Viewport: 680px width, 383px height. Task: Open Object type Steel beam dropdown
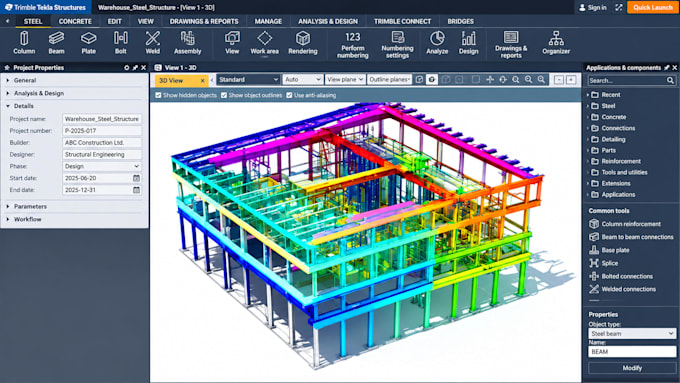pyautogui.click(x=632, y=334)
